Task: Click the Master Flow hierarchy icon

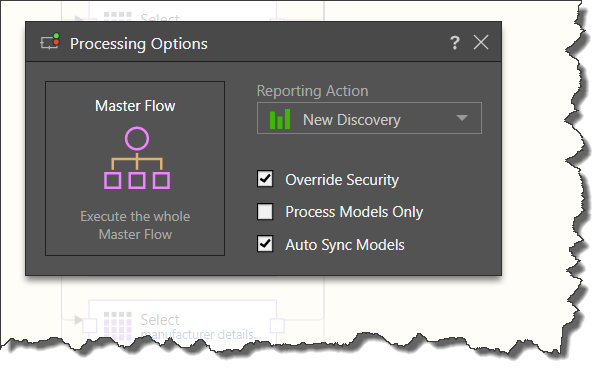Action: click(x=137, y=158)
